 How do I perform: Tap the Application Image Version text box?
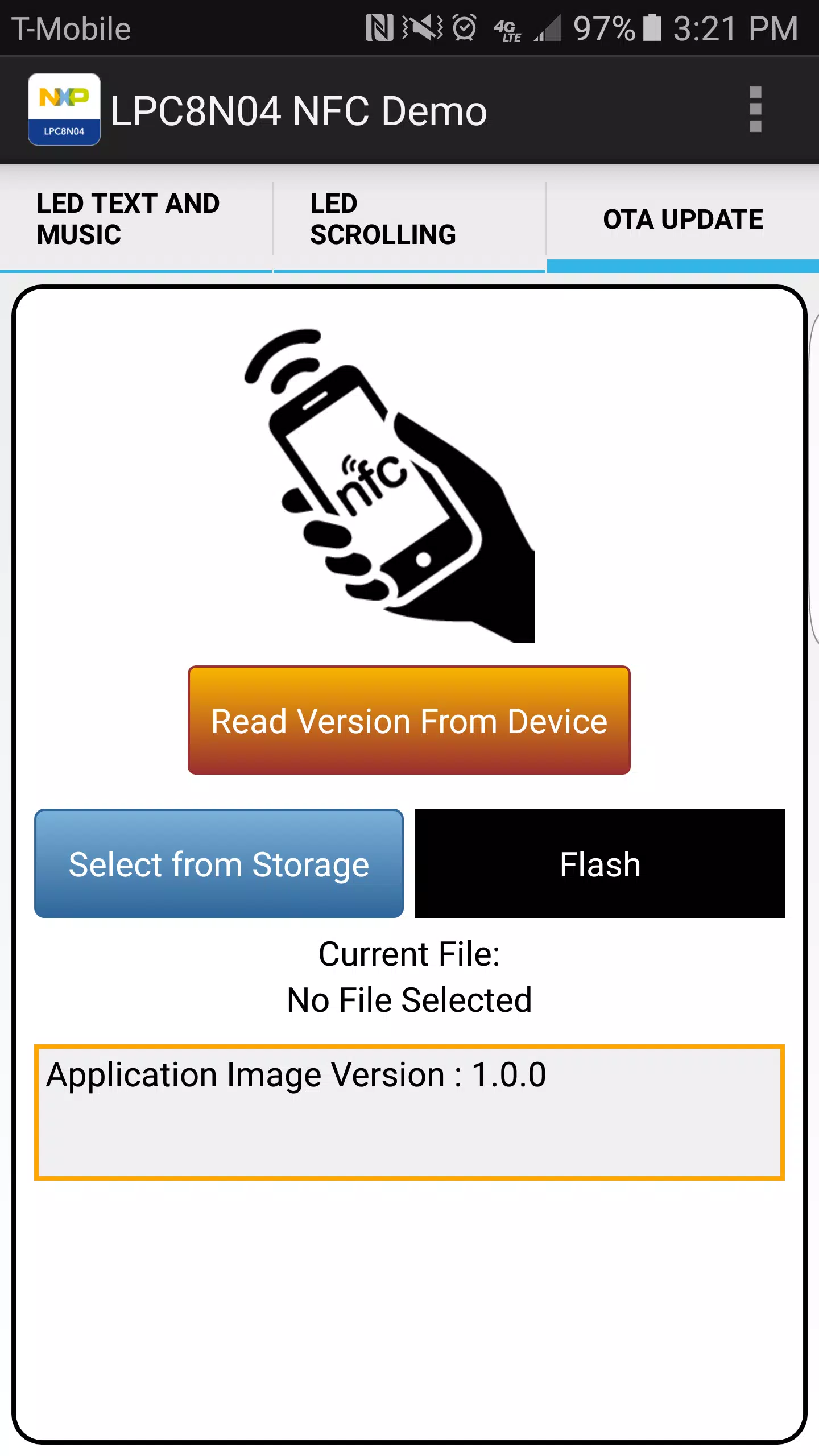[409, 1112]
